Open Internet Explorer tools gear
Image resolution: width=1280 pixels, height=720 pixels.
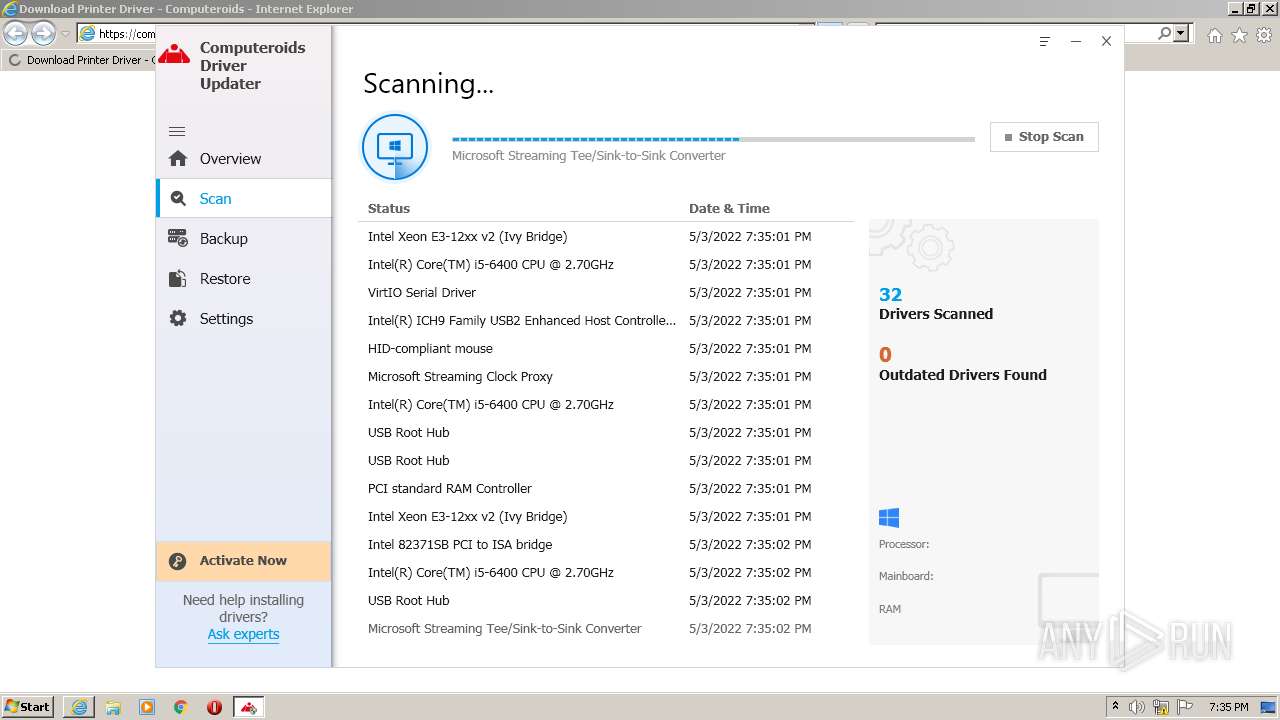click(x=1264, y=35)
